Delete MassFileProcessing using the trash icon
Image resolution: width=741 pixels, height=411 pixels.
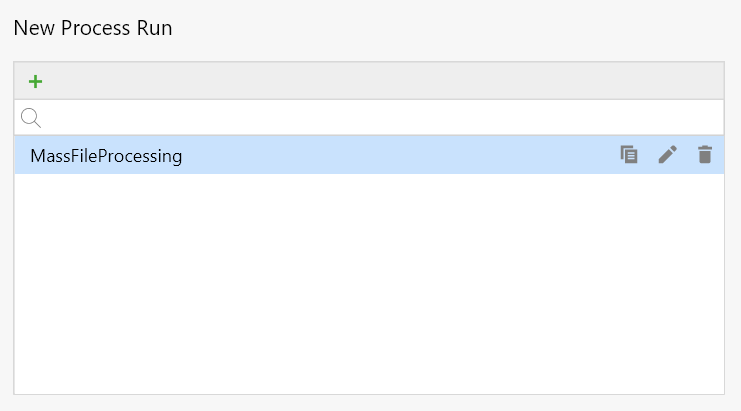tap(705, 155)
